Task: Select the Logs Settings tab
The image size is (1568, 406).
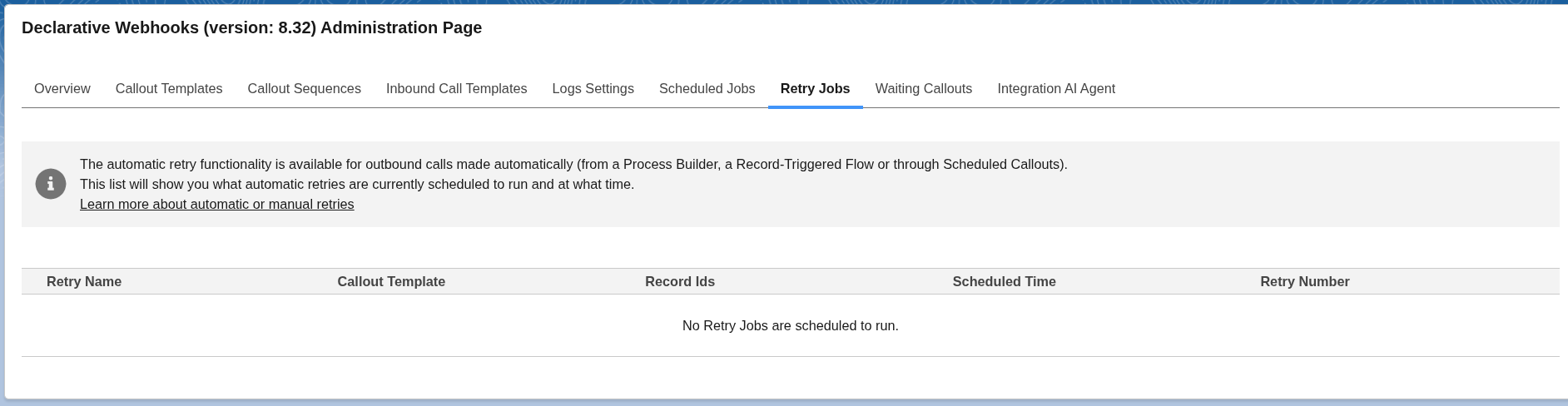Action: coord(593,89)
